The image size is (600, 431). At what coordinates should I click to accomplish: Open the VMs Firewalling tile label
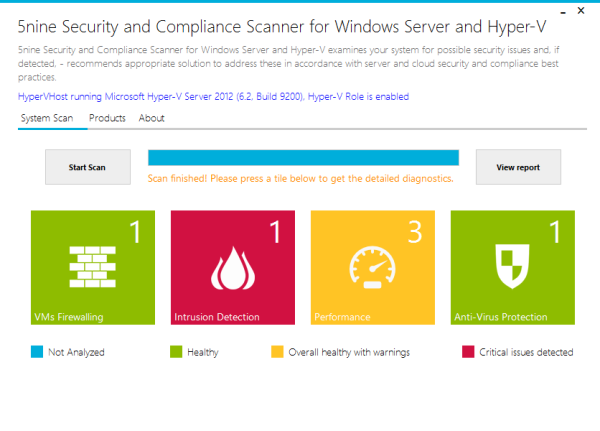pos(69,317)
